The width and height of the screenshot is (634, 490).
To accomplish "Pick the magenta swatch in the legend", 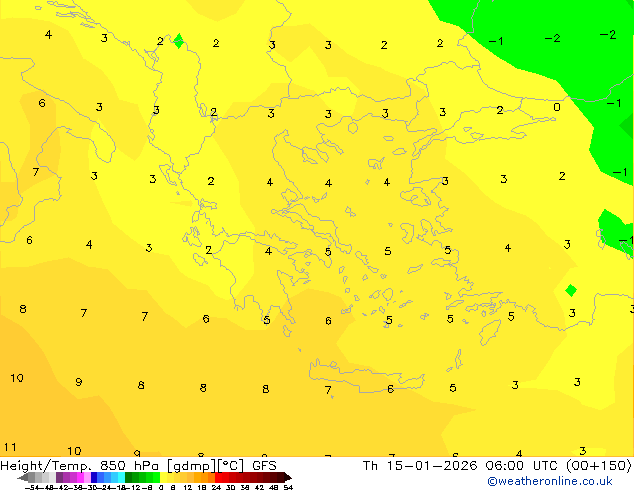I will pyautogui.click(x=80, y=478).
